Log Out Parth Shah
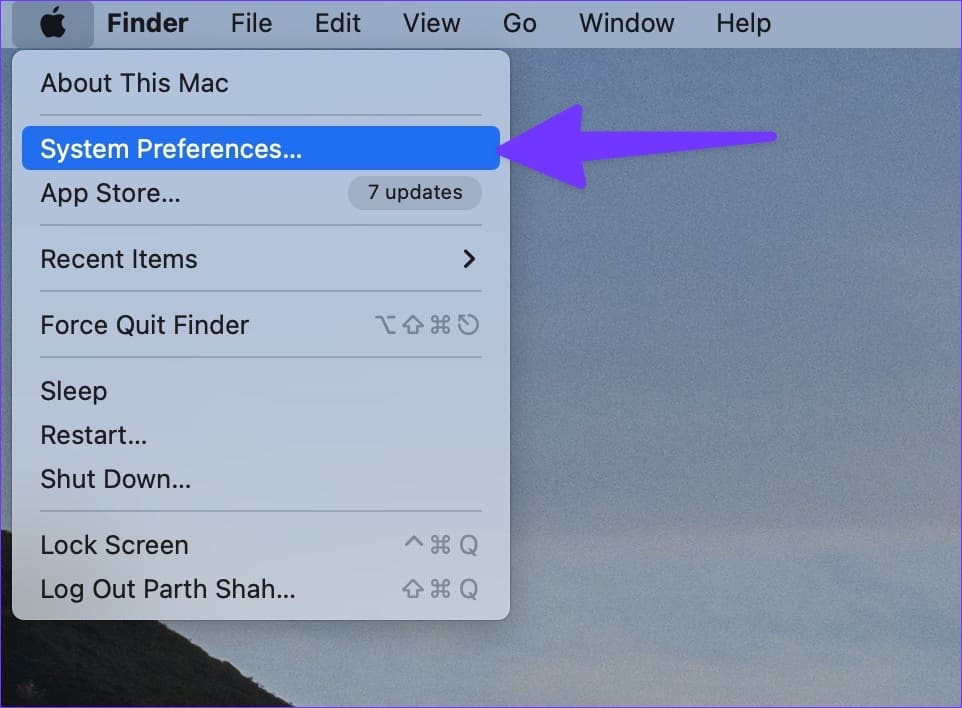962x708 pixels. 261,589
